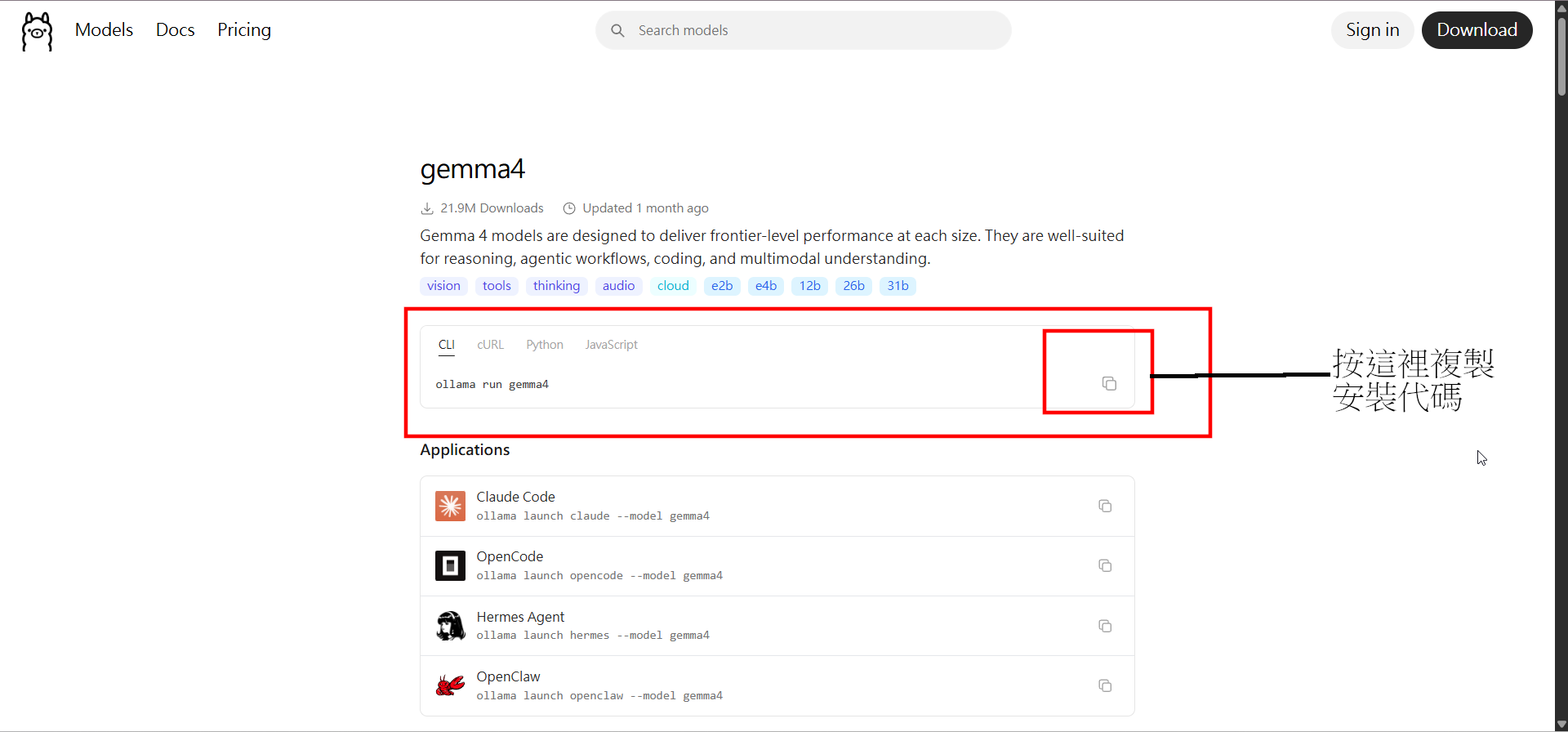The height and width of the screenshot is (732, 1568).
Task: Switch to the Python tab
Action: click(x=545, y=345)
